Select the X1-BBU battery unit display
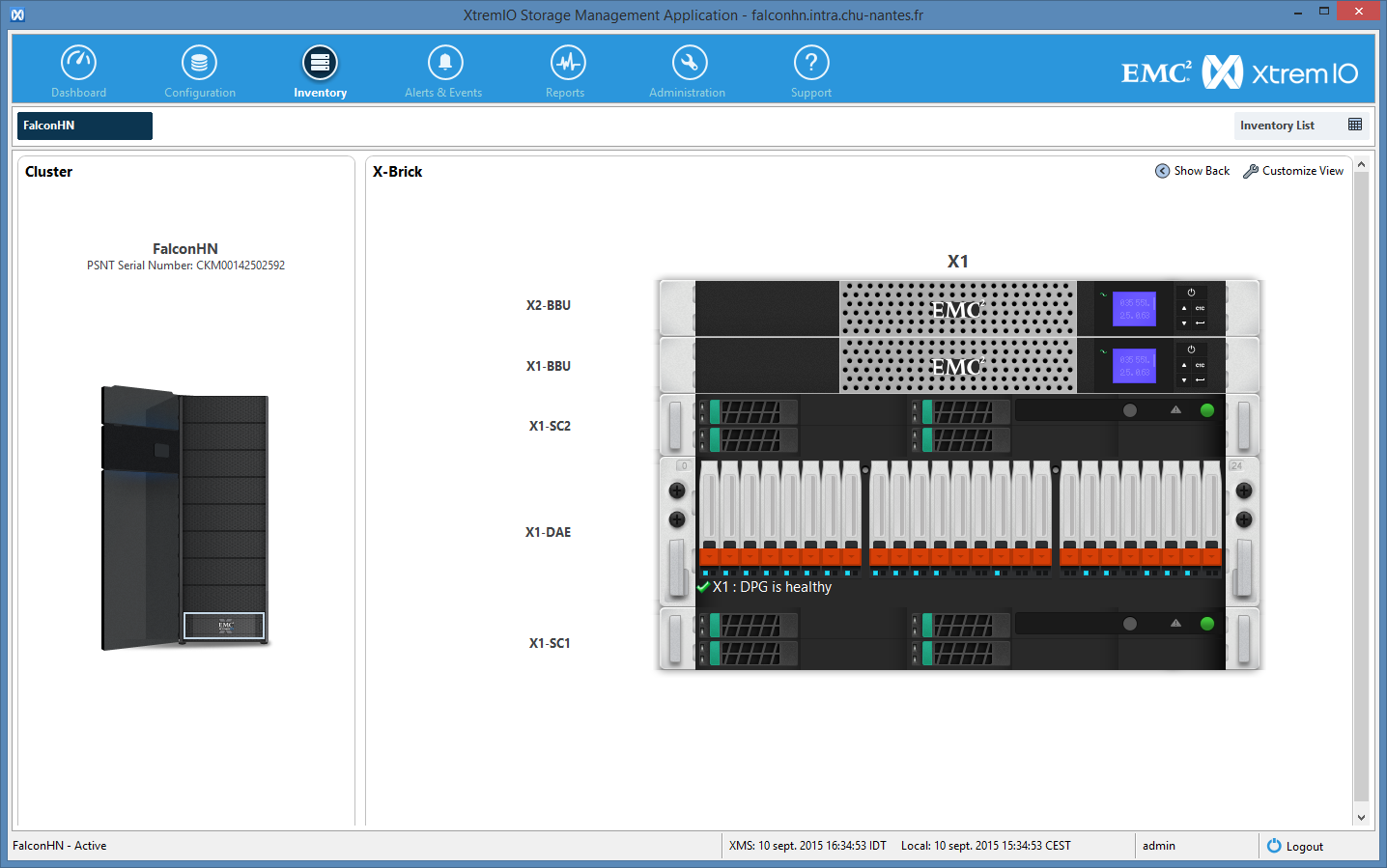 (1134, 366)
